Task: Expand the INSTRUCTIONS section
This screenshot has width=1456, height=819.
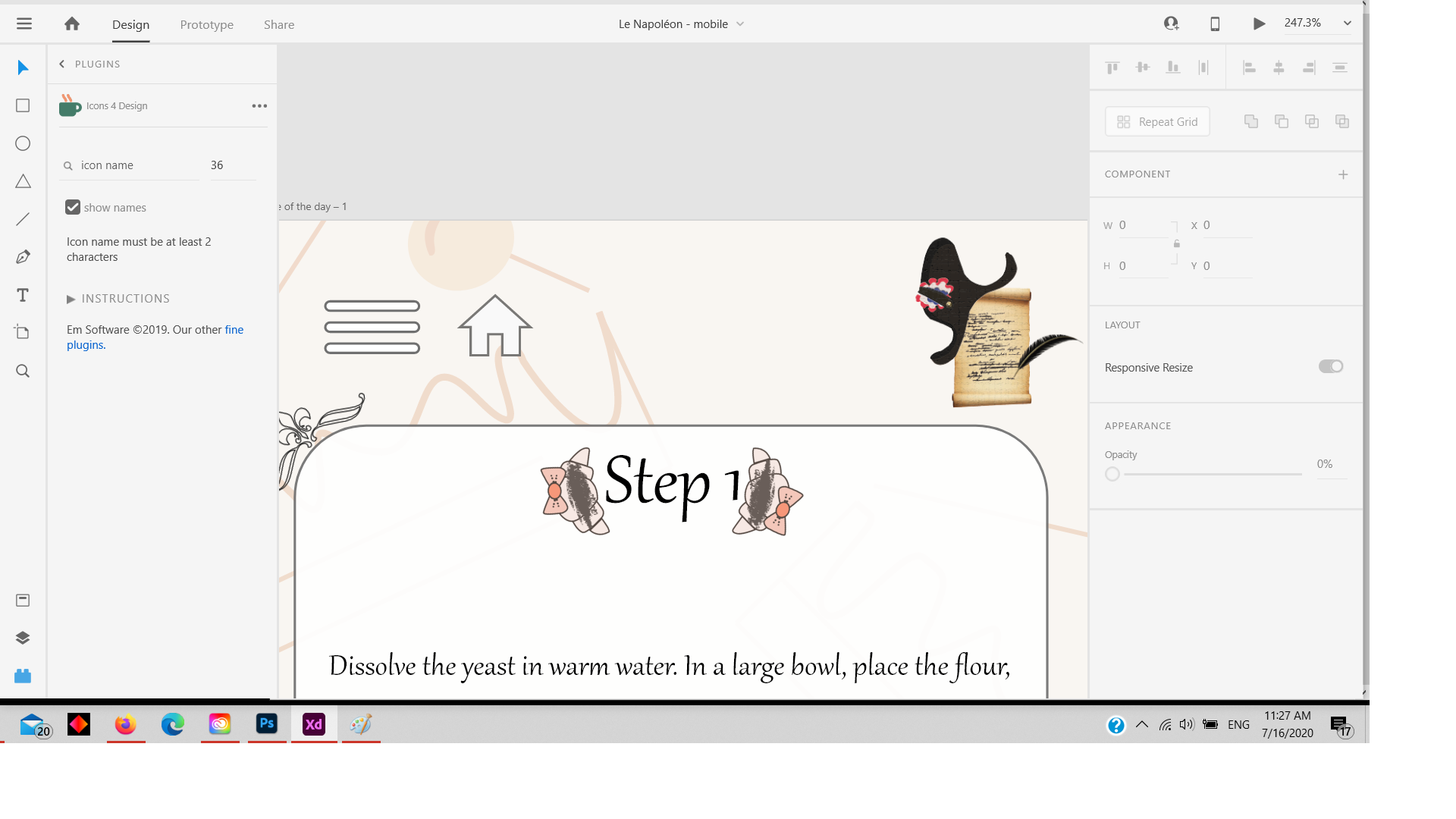Action: click(x=71, y=299)
